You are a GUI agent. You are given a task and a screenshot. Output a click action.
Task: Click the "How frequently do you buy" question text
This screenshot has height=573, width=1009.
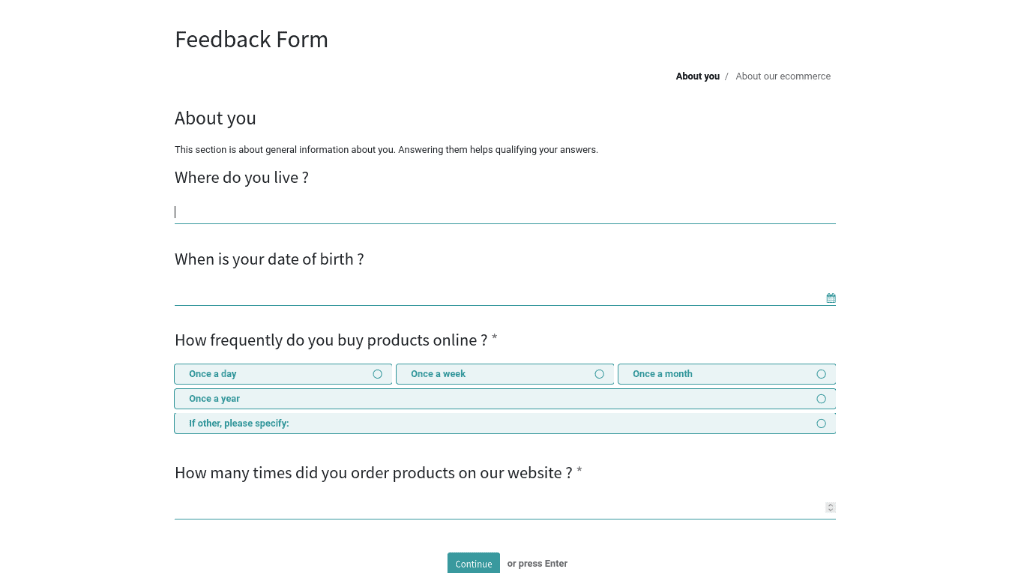click(x=331, y=340)
